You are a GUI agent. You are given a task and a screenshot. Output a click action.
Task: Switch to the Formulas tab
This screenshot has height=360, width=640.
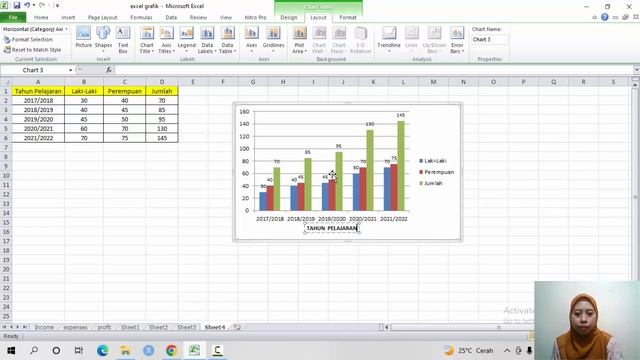[141, 18]
